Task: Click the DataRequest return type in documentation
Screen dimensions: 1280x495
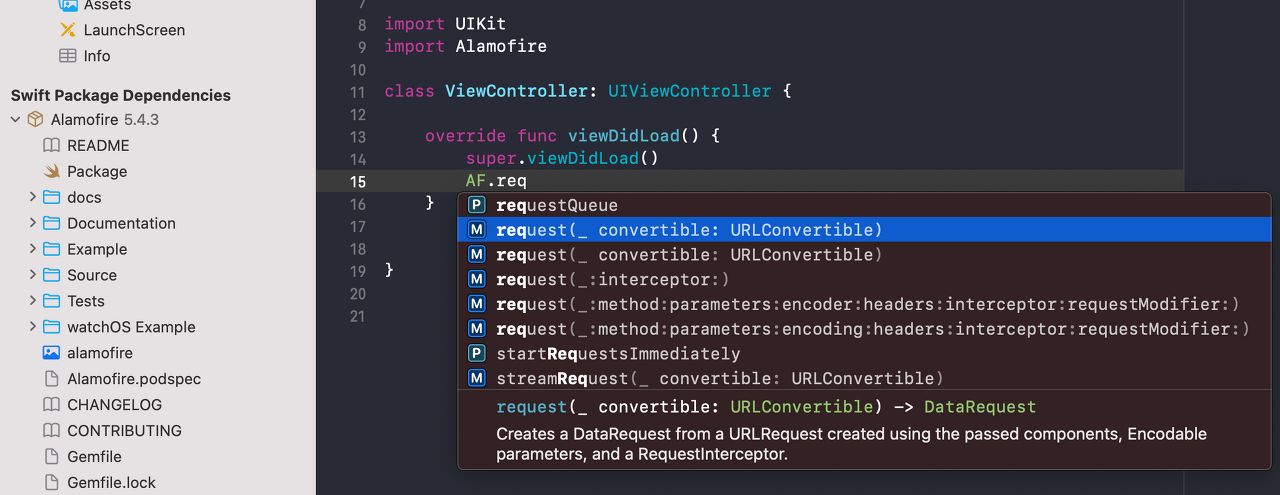Action: 980,407
